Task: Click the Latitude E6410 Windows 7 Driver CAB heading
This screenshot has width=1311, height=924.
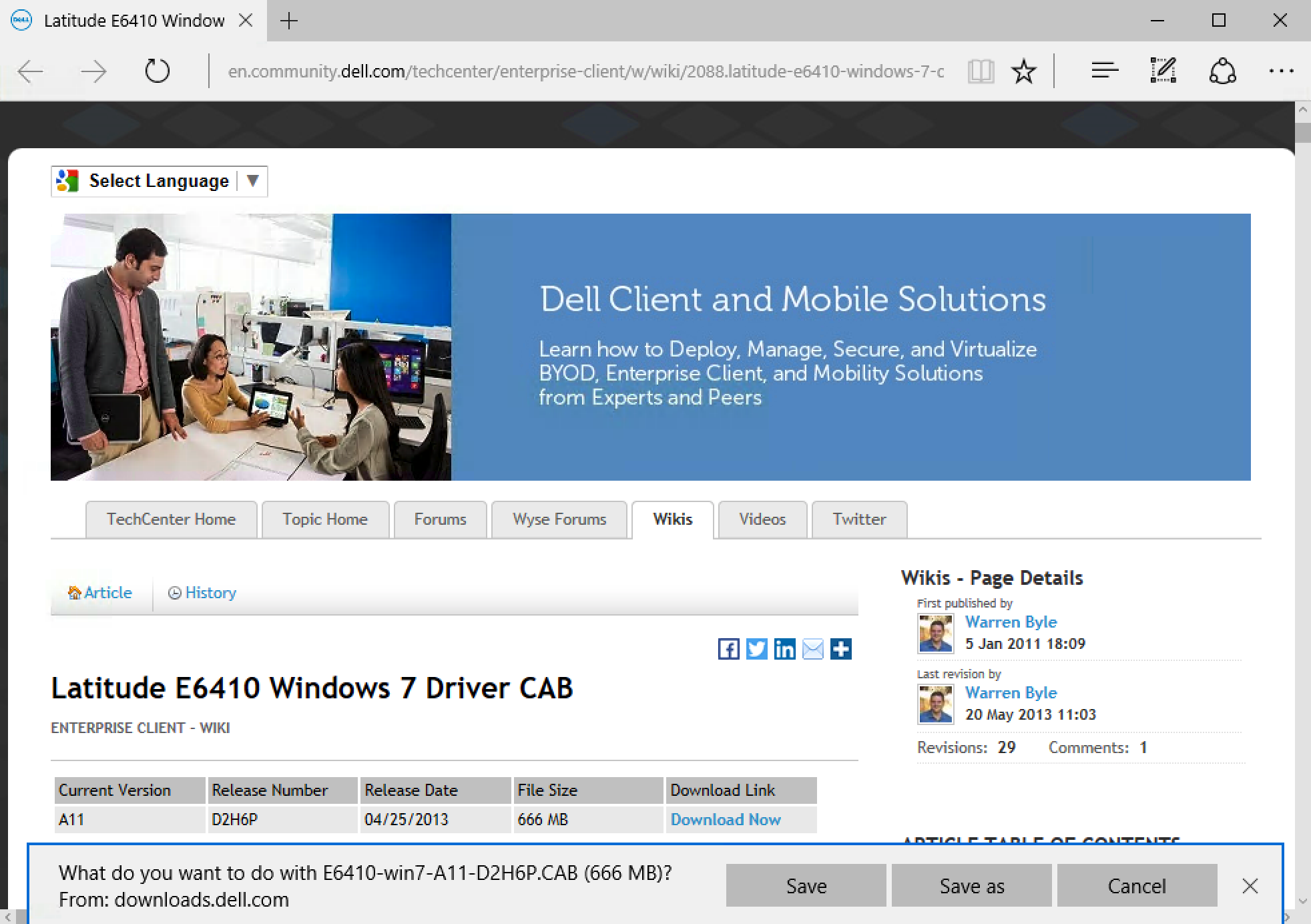Action: 312,688
